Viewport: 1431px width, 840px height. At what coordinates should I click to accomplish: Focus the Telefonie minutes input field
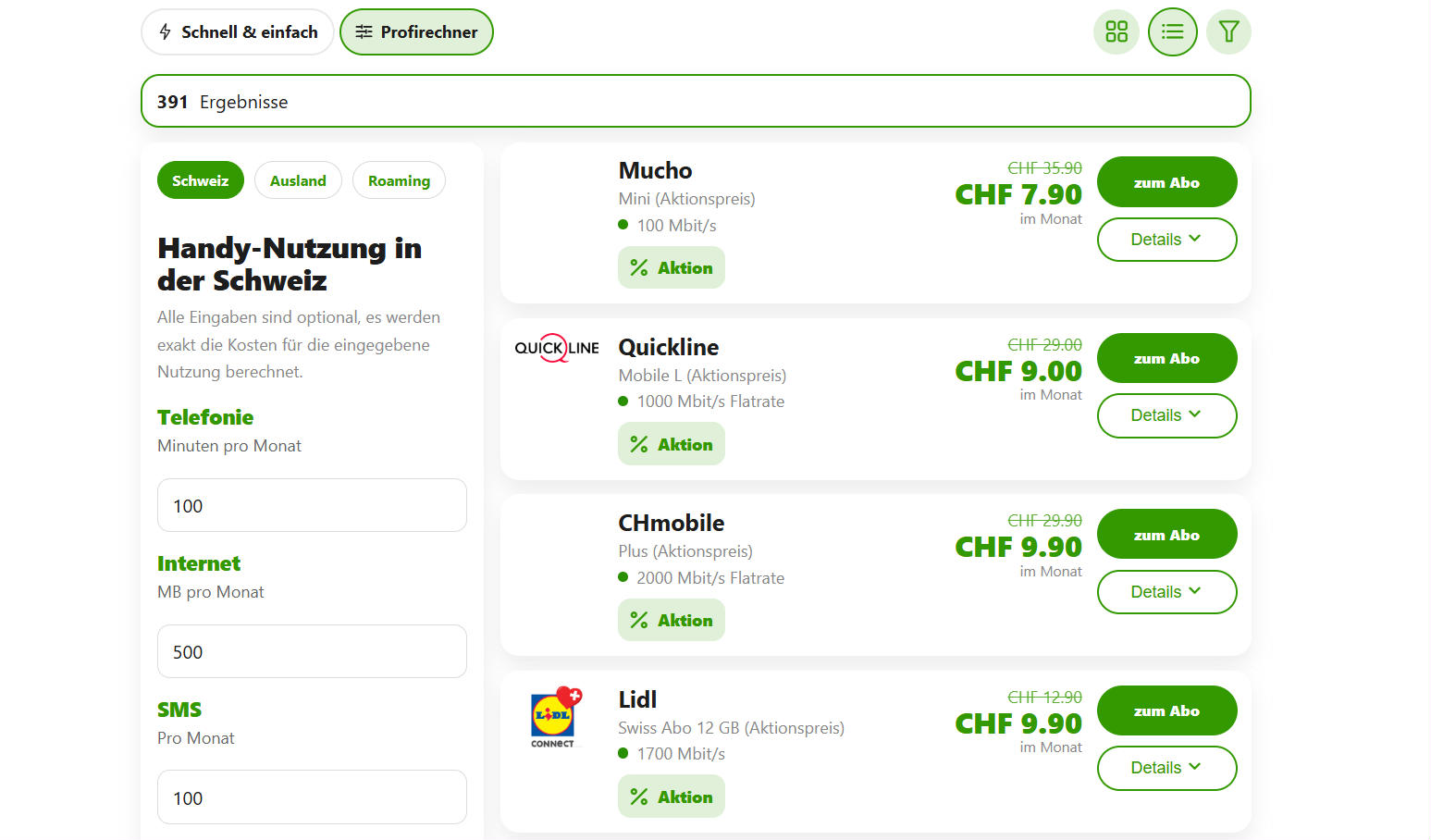tap(312, 505)
